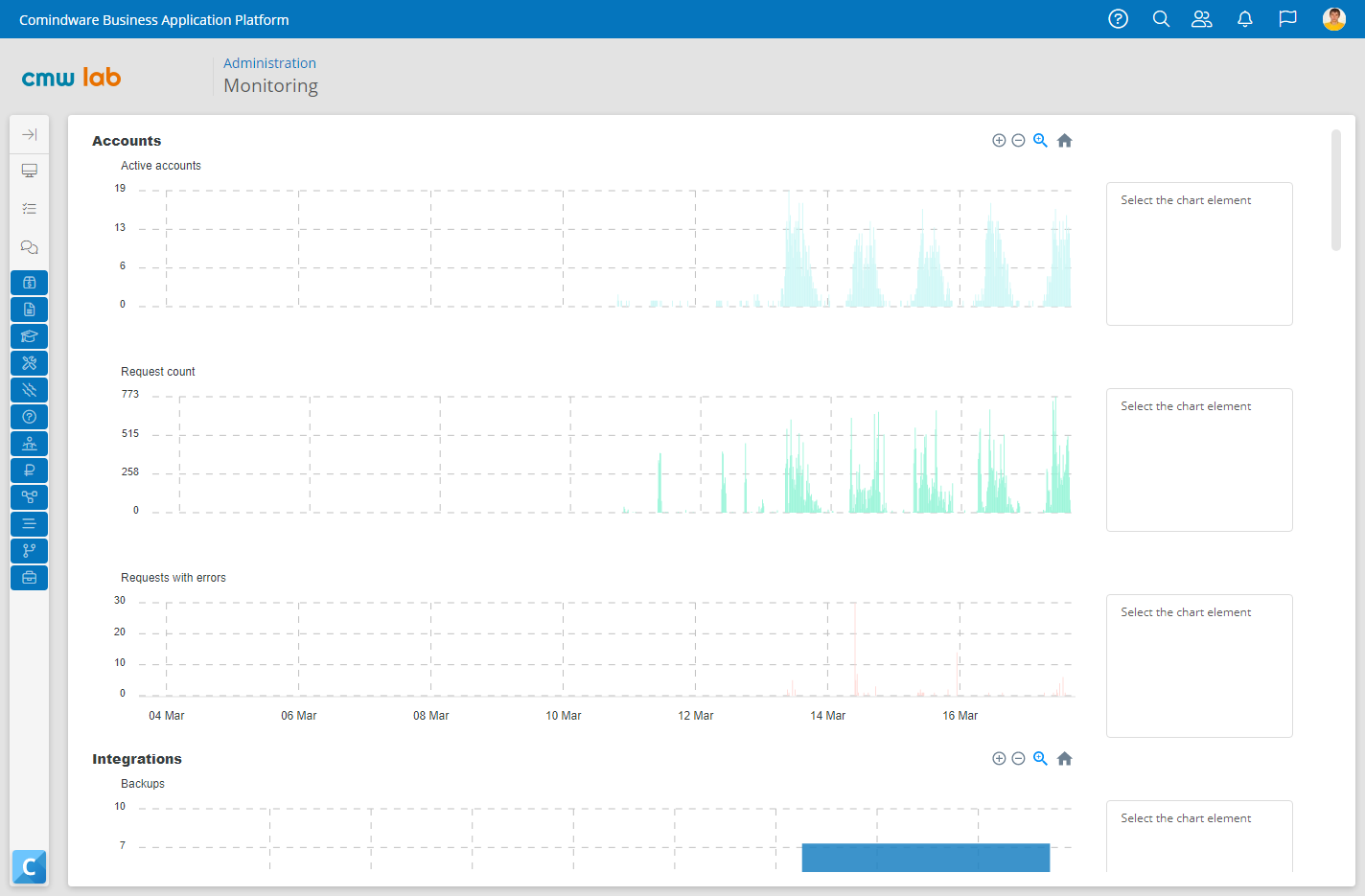The image size is (1365, 896).
Task: Click the Monitoring page title
Action: click(270, 86)
